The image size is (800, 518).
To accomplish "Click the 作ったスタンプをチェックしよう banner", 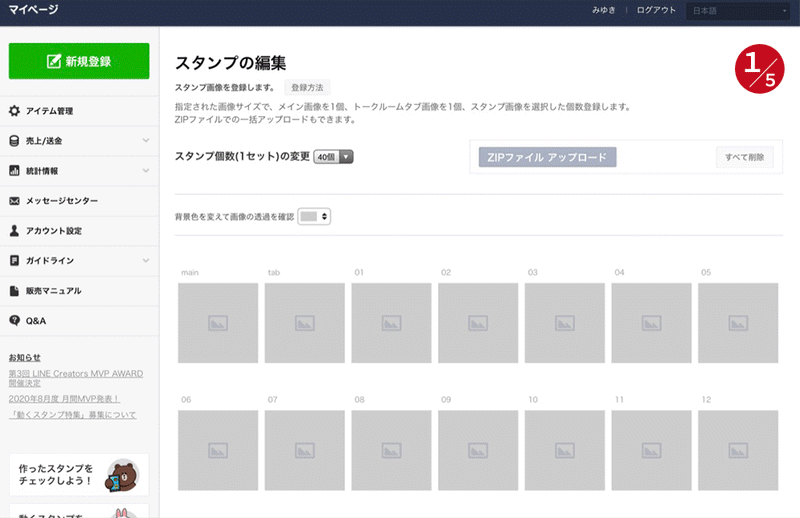I will pos(79,475).
